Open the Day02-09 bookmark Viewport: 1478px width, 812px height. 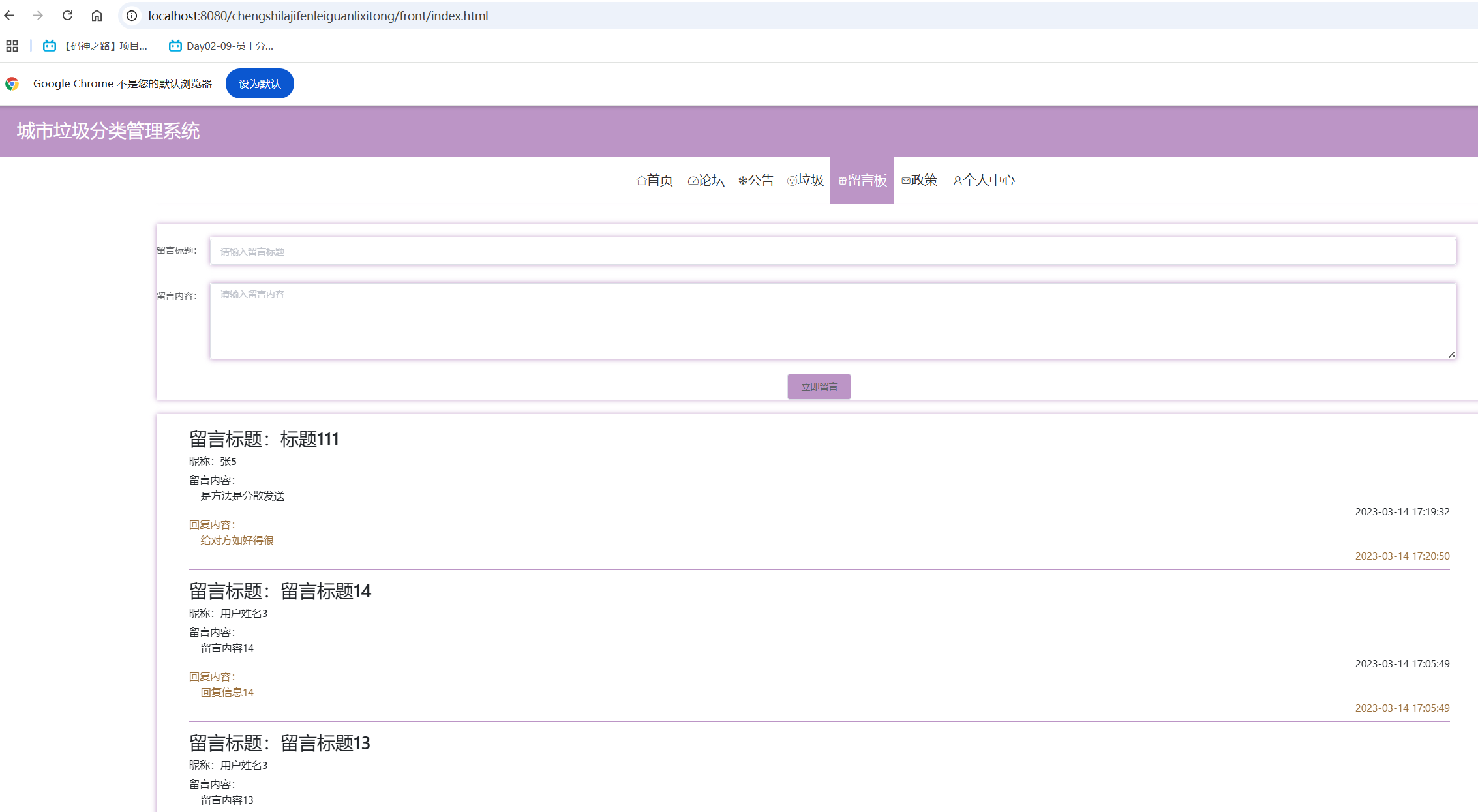(x=220, y=46)
